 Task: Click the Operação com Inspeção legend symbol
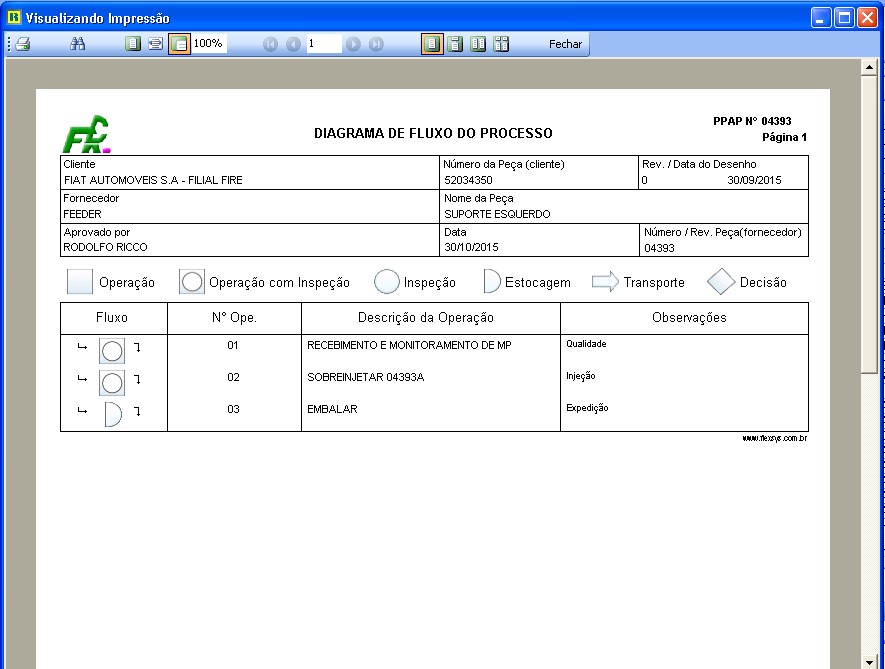192,281
